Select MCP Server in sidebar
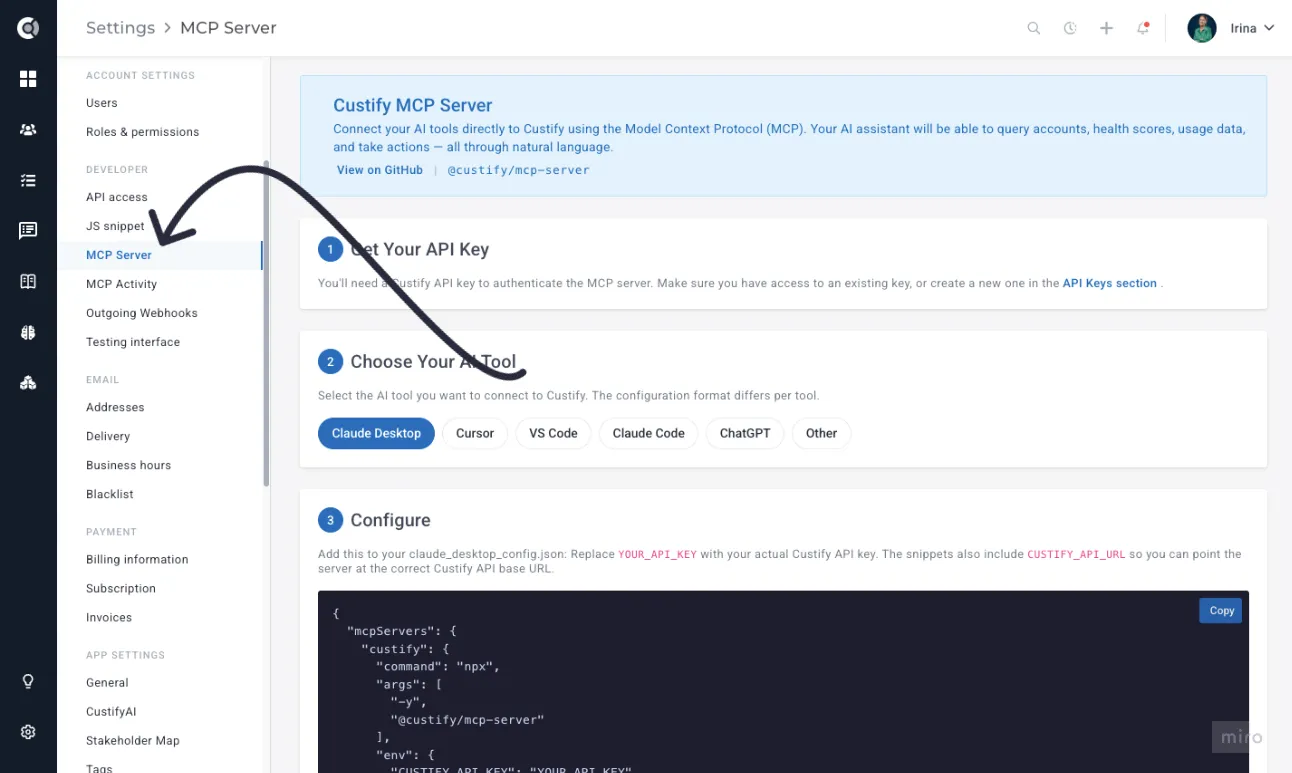This screenshot has height=773, width=1292. click(119, 255)
